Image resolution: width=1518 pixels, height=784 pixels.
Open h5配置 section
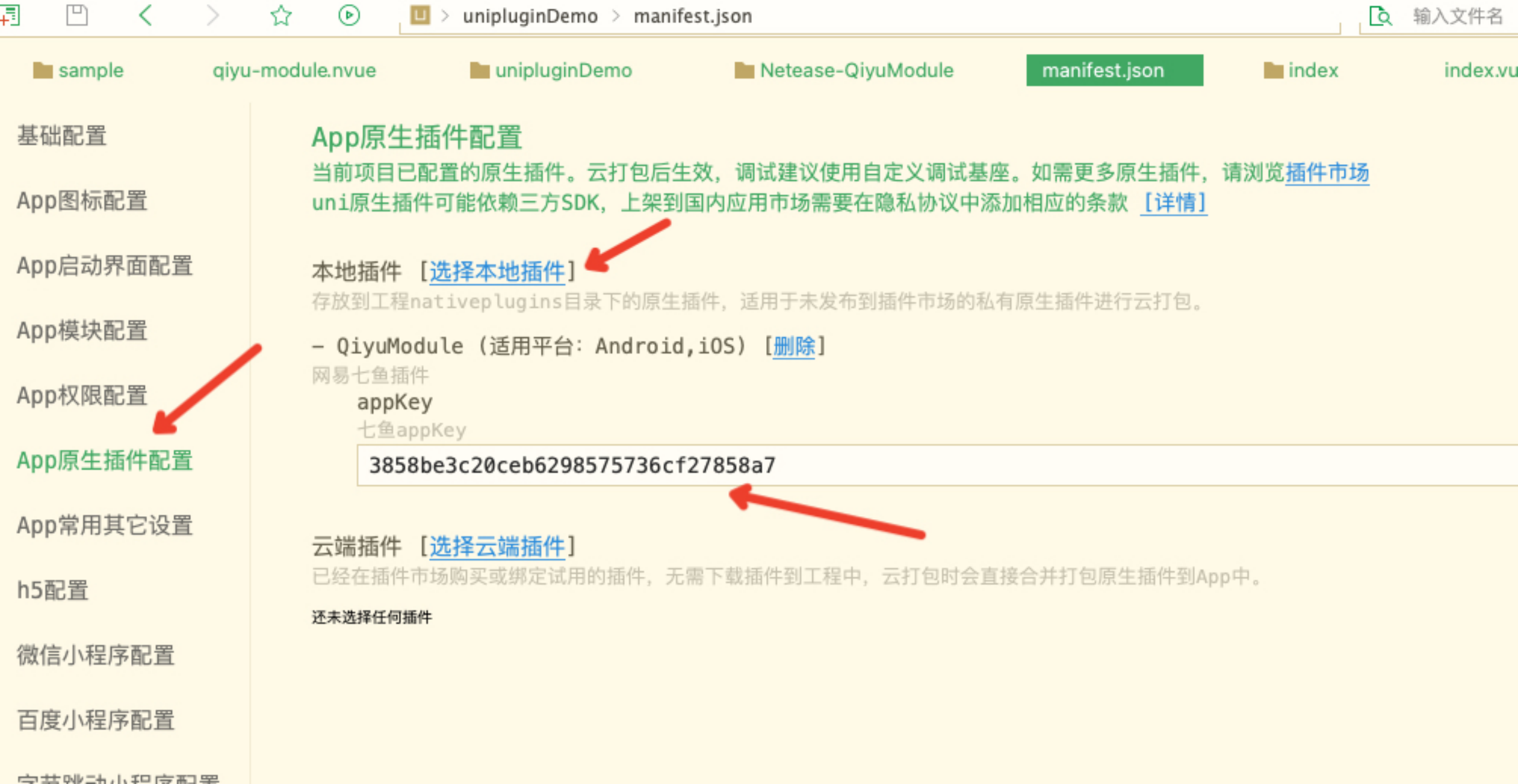53,590
